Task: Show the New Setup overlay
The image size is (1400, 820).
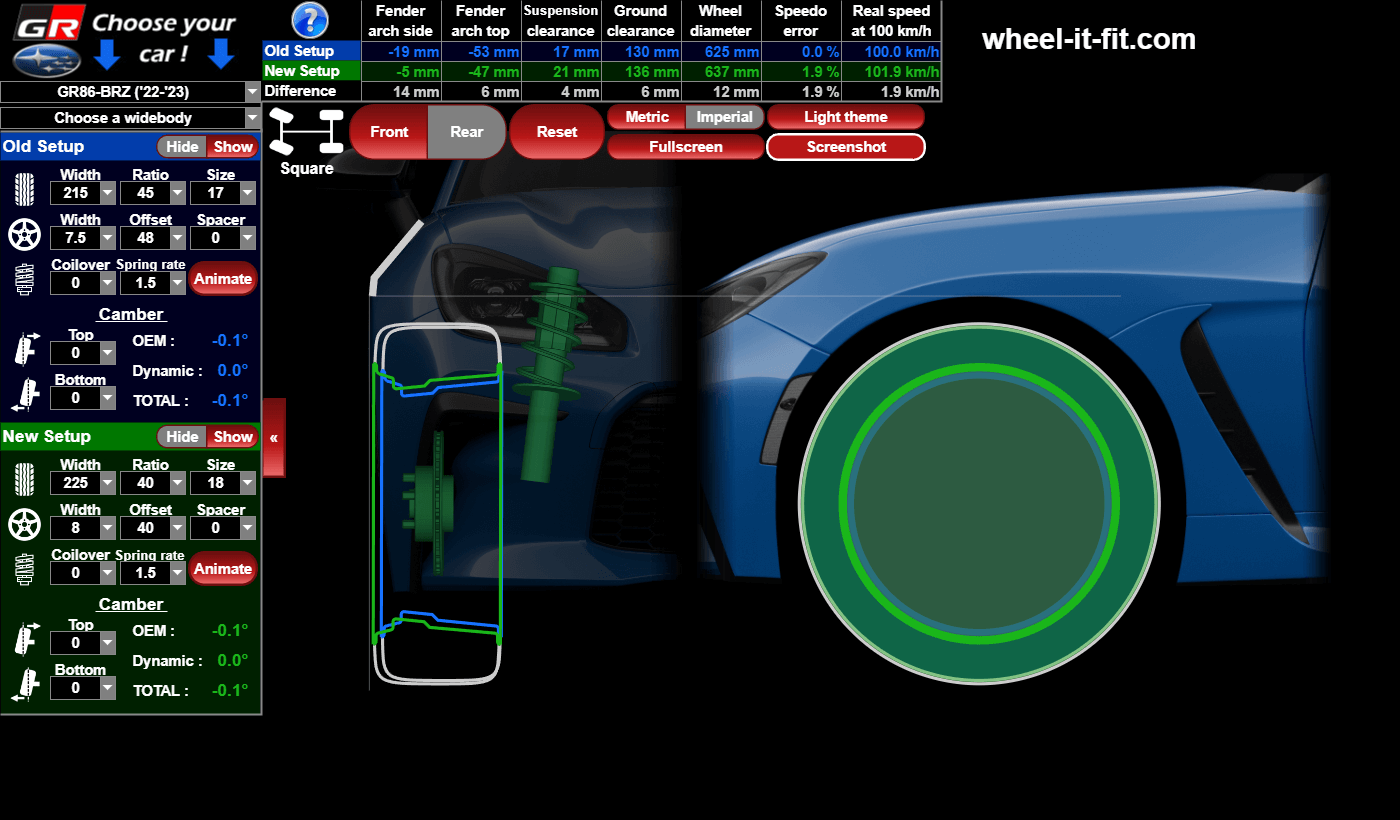Action: click(x=233, y=437)
